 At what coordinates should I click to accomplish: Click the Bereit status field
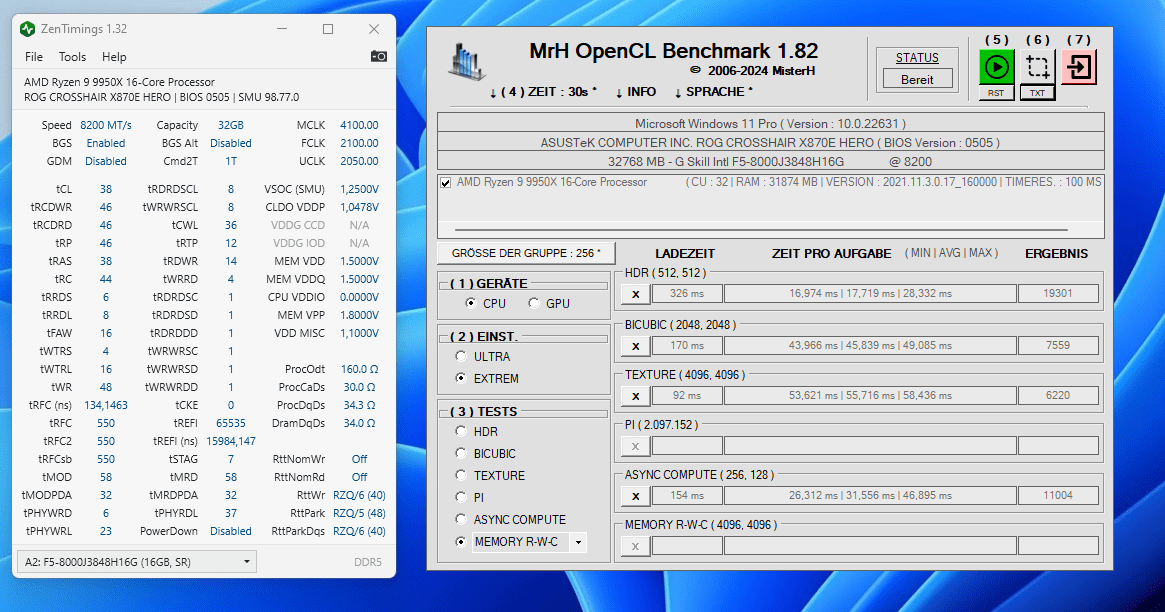coord(917,79)
